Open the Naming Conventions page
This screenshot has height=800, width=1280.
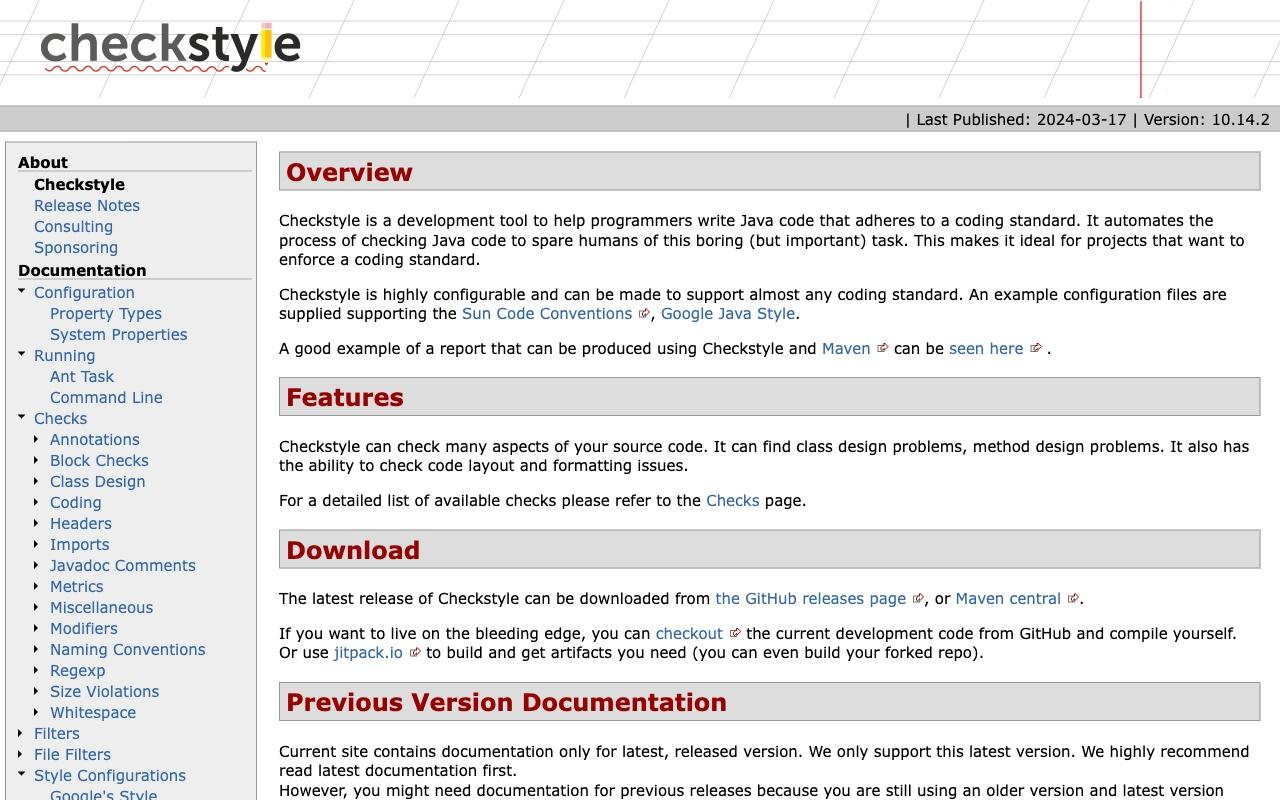(x=128, y=650)
